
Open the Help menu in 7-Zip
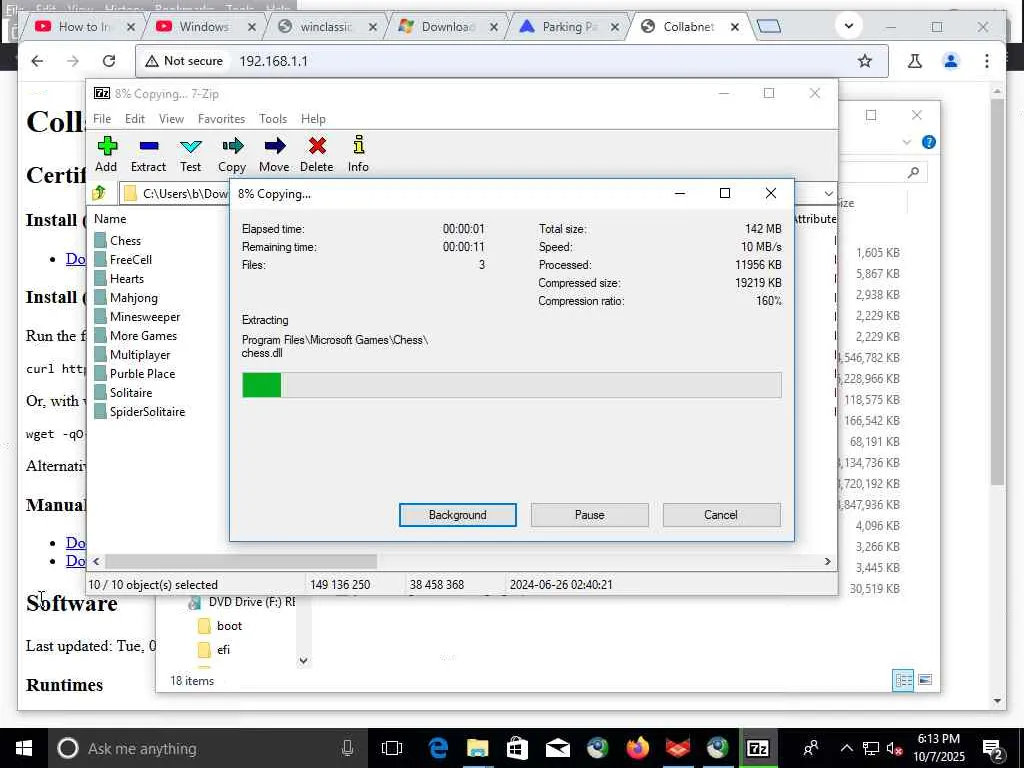point(313,119)
